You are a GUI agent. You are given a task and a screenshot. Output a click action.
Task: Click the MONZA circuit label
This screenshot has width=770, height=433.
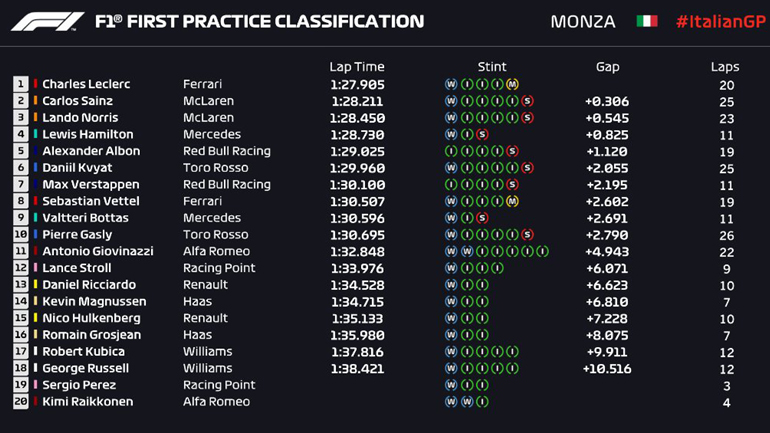click(x=583, y=21)
